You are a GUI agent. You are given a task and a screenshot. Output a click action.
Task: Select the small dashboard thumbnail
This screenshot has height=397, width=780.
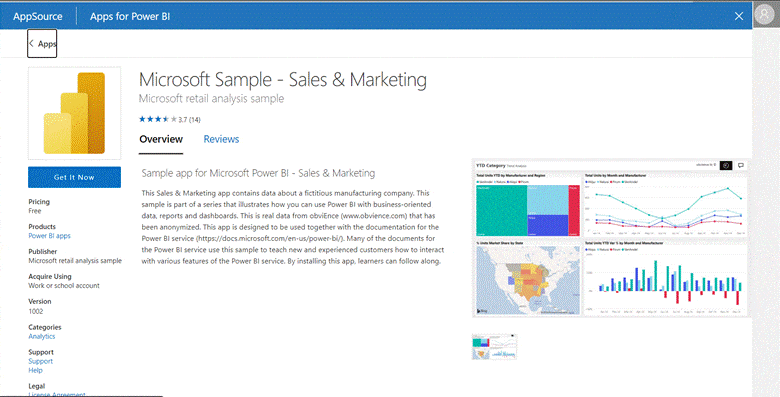pyautogui.click(x=494, y=347)
